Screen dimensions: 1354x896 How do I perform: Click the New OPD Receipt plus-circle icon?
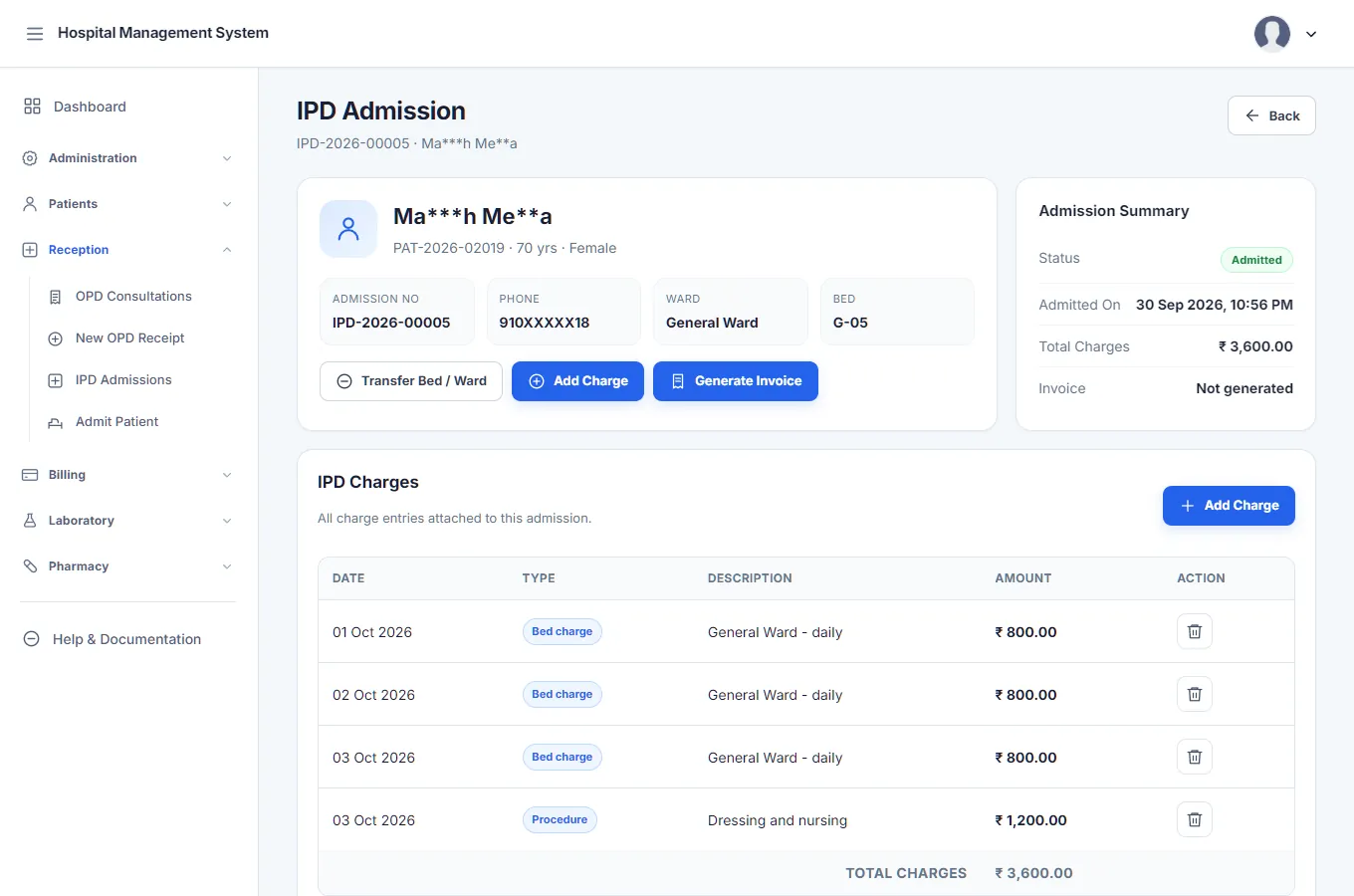(56, 338)
